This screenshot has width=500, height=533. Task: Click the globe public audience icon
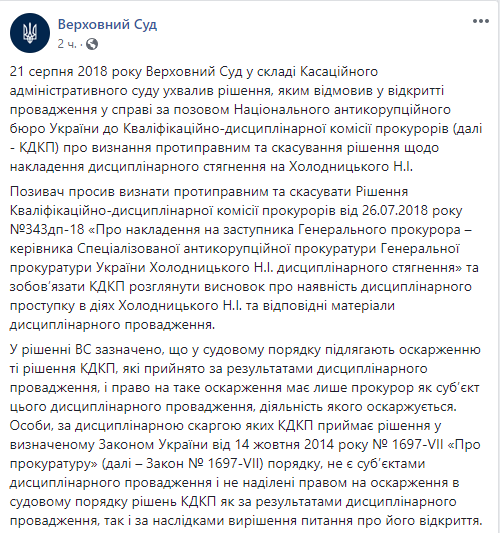click(x=92, y=44)
